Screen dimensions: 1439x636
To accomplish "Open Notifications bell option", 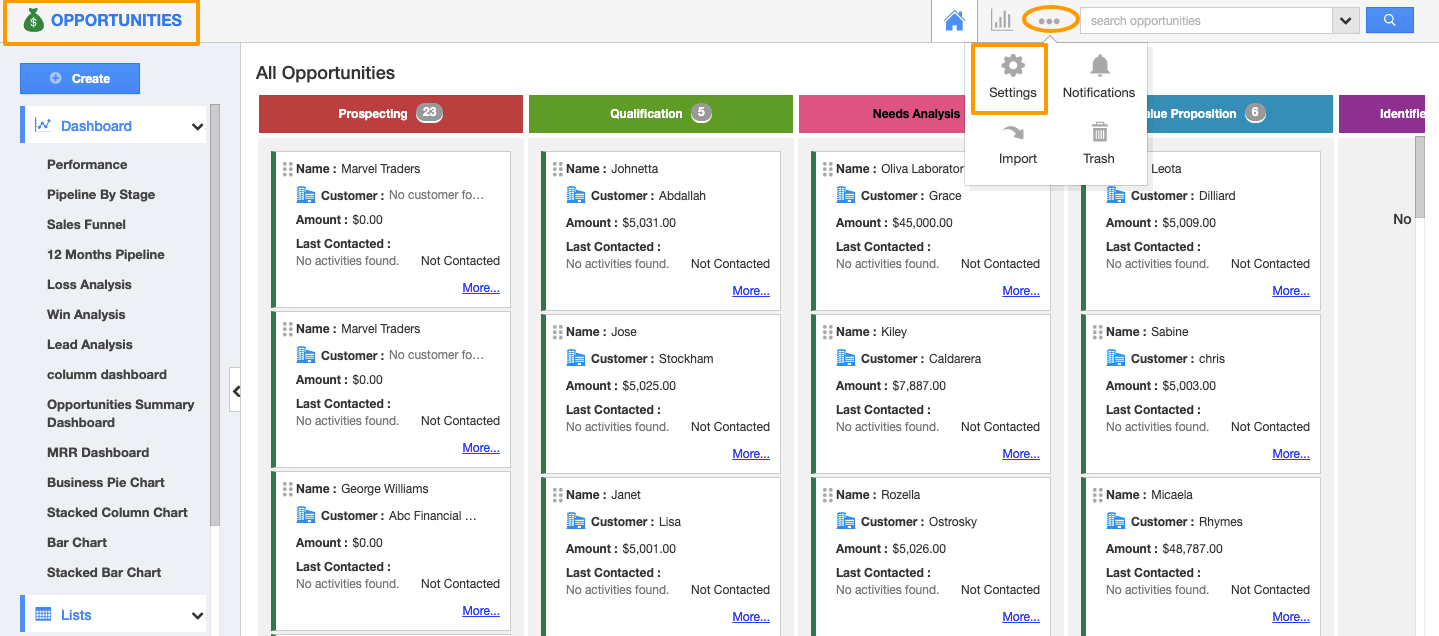I will coord(1098,78).
